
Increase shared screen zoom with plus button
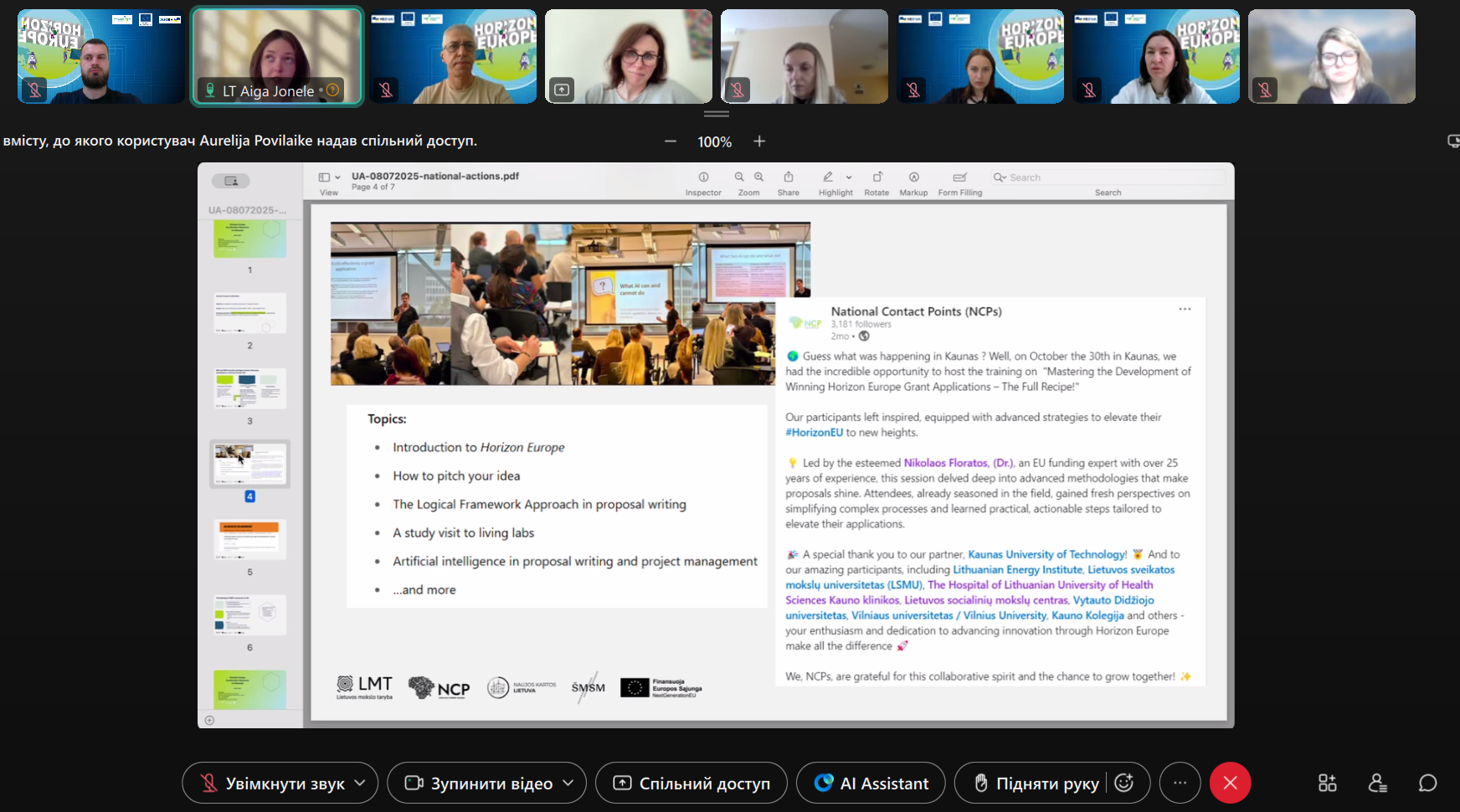(759, 141)
